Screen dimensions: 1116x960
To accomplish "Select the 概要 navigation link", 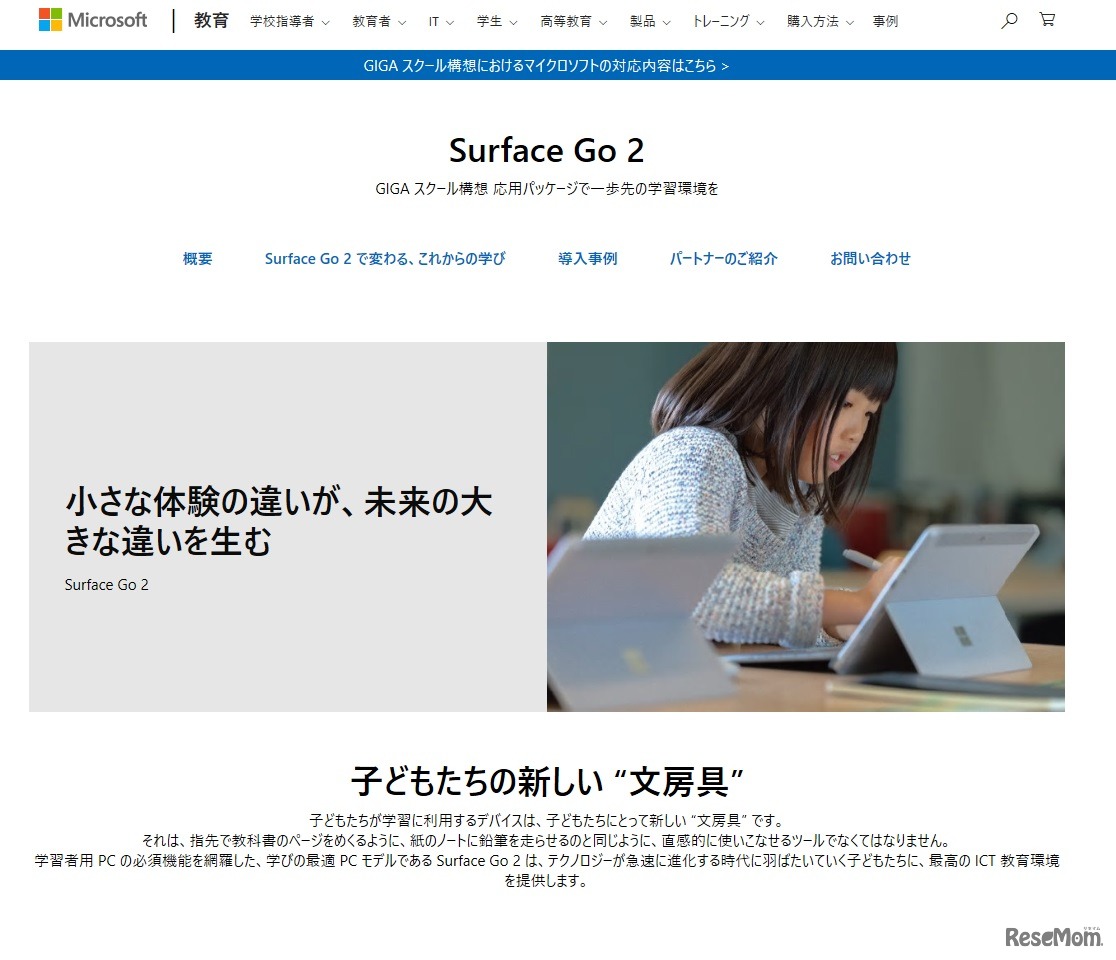I will point(197,258).
